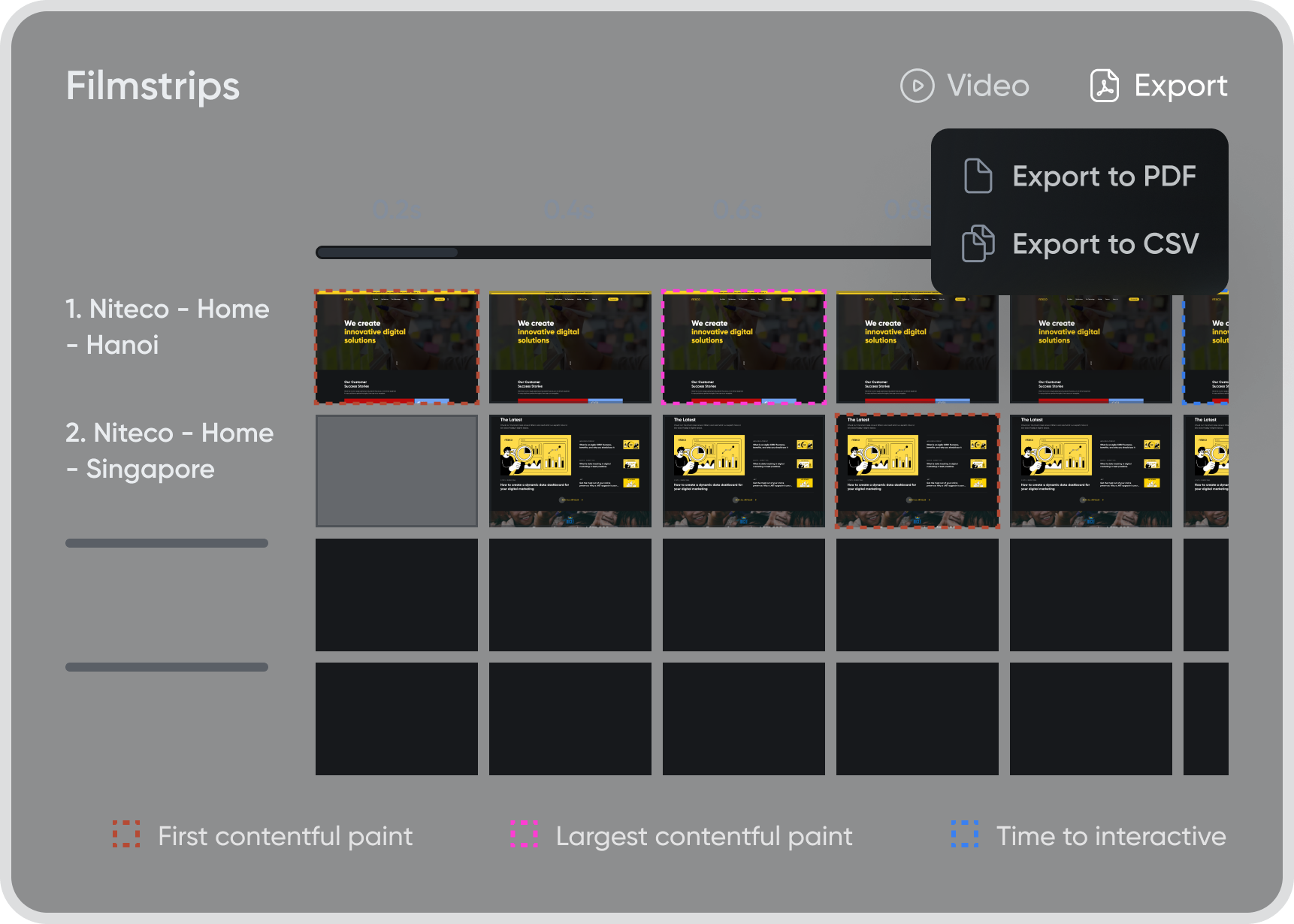Collapse the open Export options panel
1294x924 pixels.
[x=1159, y=86]
